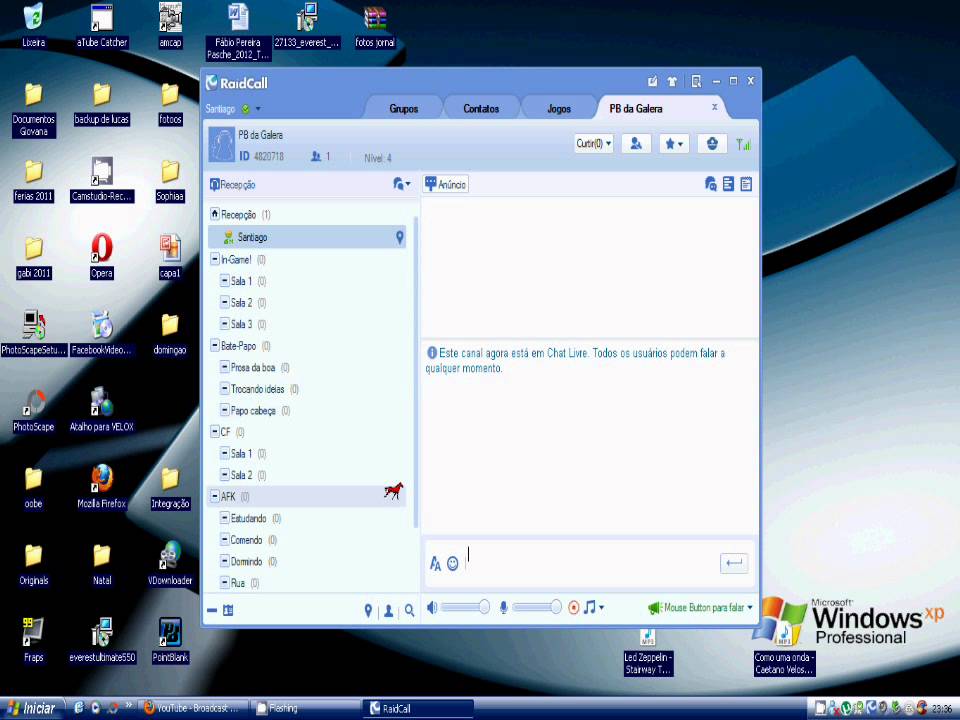Select the PB da Galera tab
This screenshot has width=960, height=720.
point(636,108)
